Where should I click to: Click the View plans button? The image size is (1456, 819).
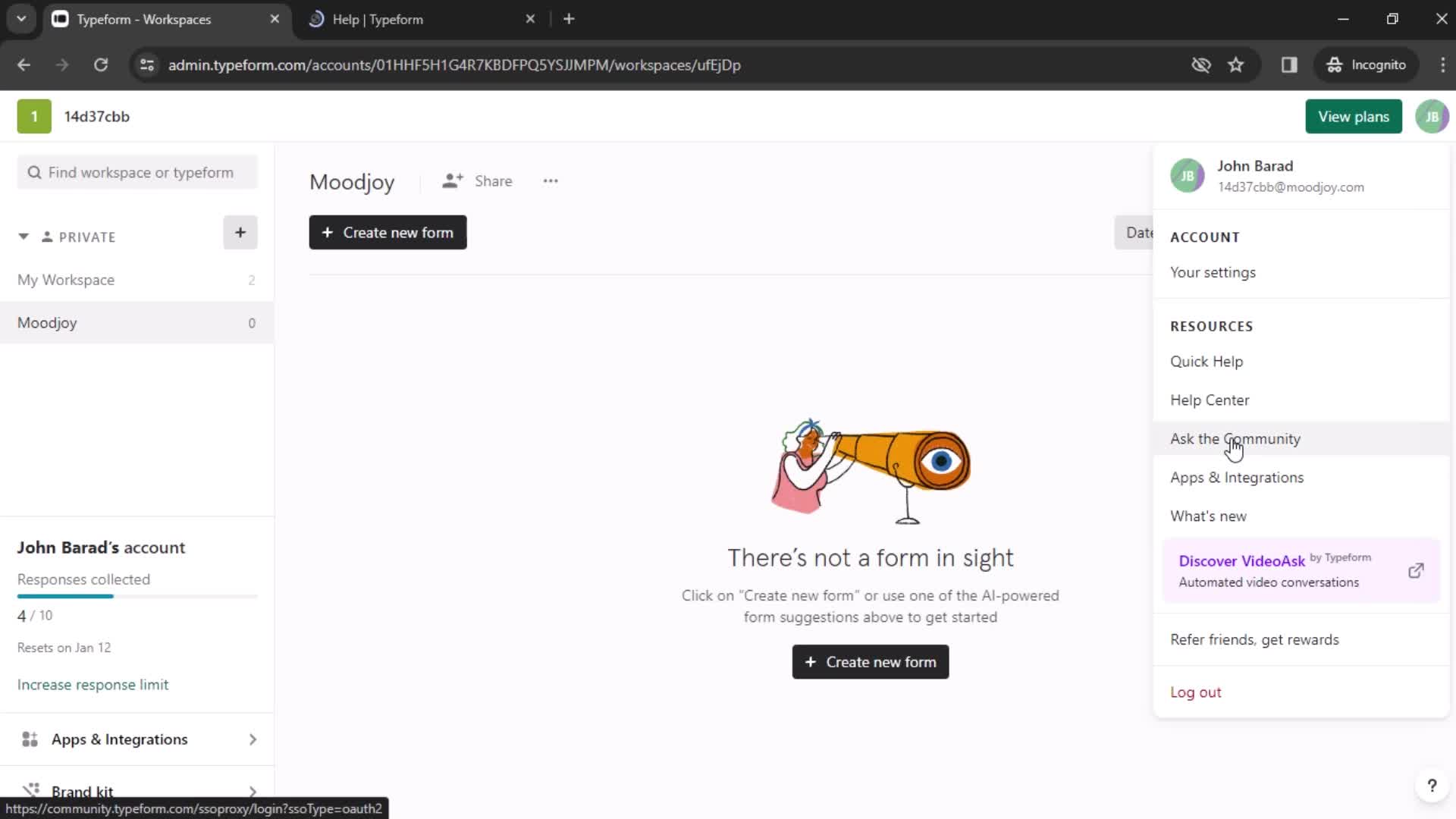coord(1355,116)
